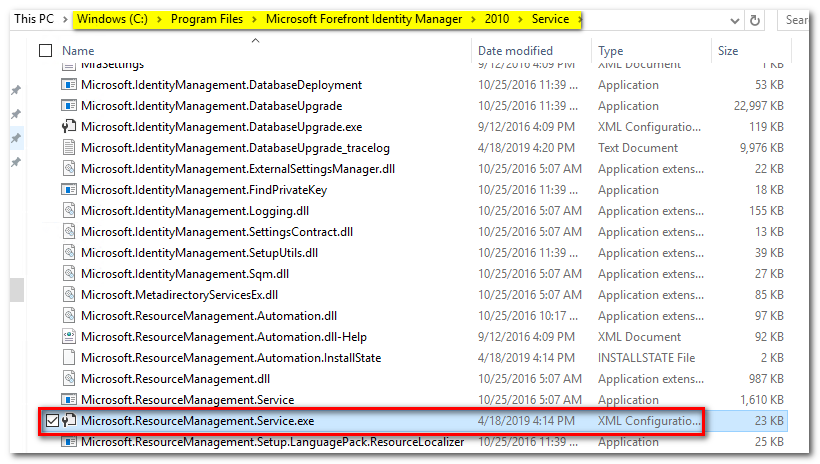Click the Automation.dll-Help XML document icon
Screen dimensions: 820x464
point(69,336)
